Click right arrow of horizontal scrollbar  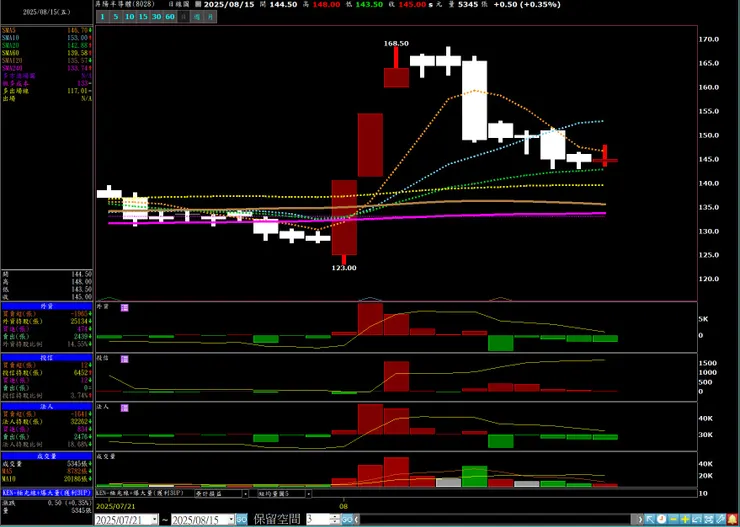(640, 519)
